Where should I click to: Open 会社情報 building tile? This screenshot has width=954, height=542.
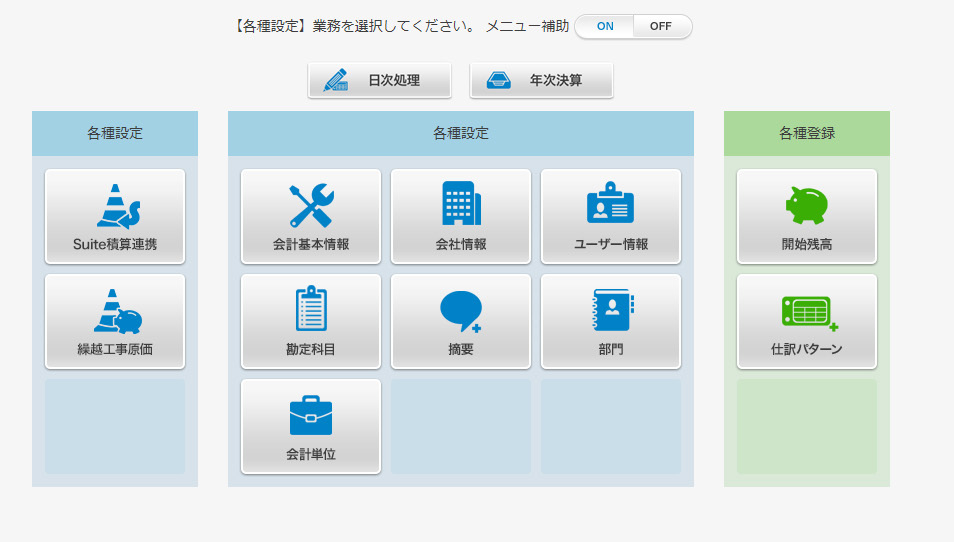(461, 217)
